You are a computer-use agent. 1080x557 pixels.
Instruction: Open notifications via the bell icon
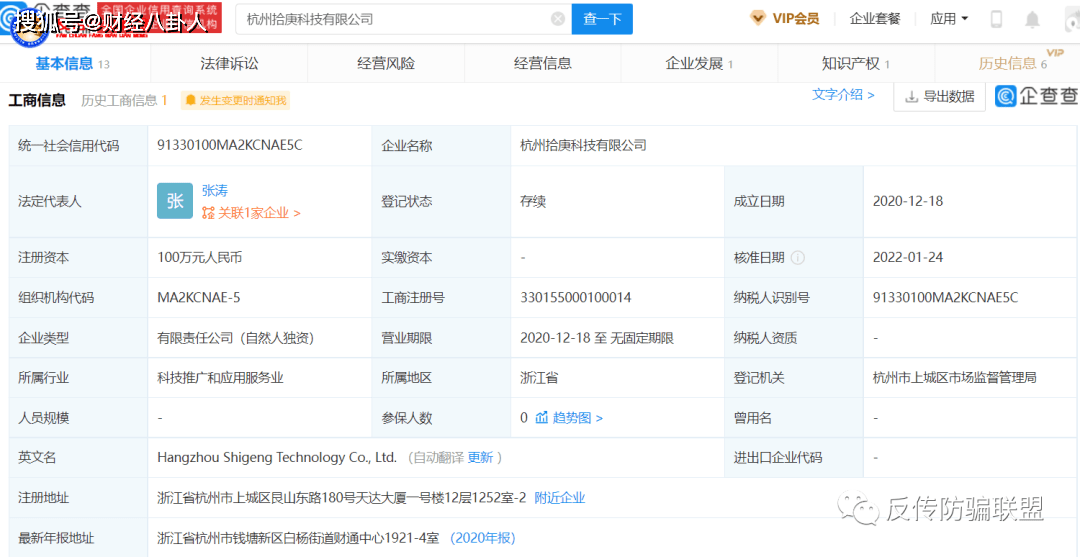1032,19
